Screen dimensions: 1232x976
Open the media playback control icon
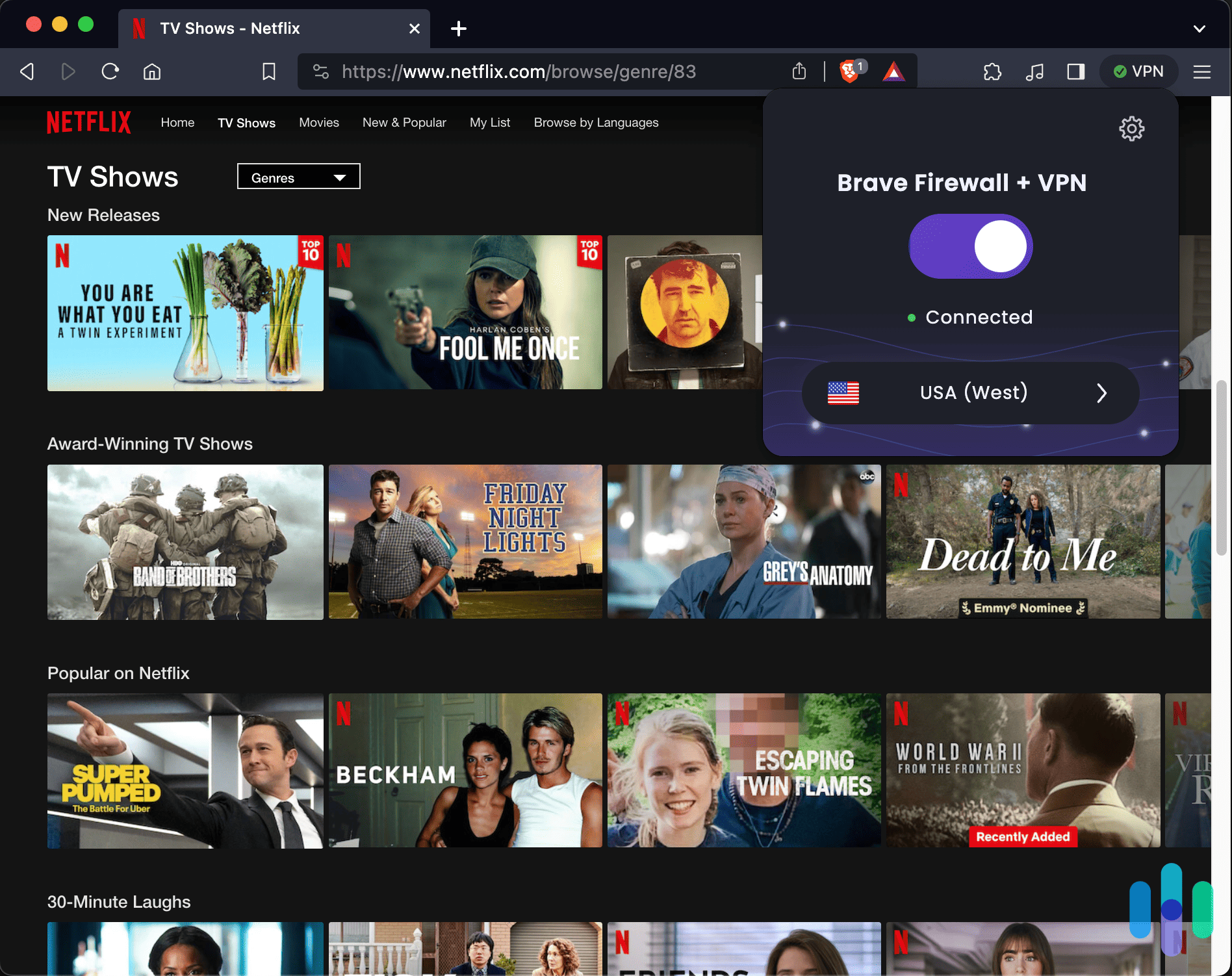1034,71
